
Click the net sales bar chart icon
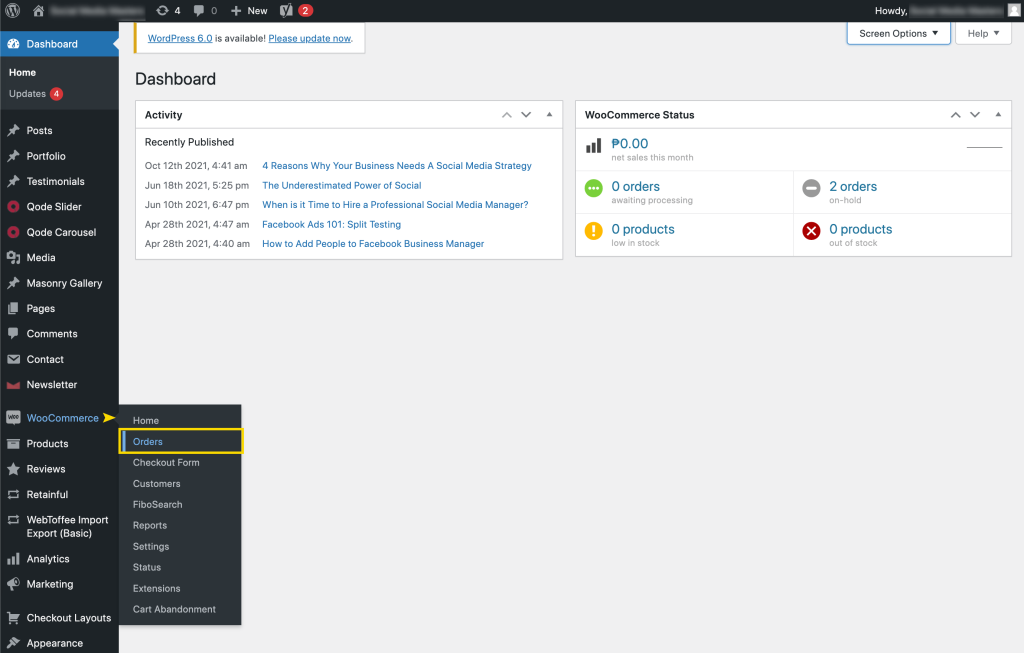click(x=594, y=148)
